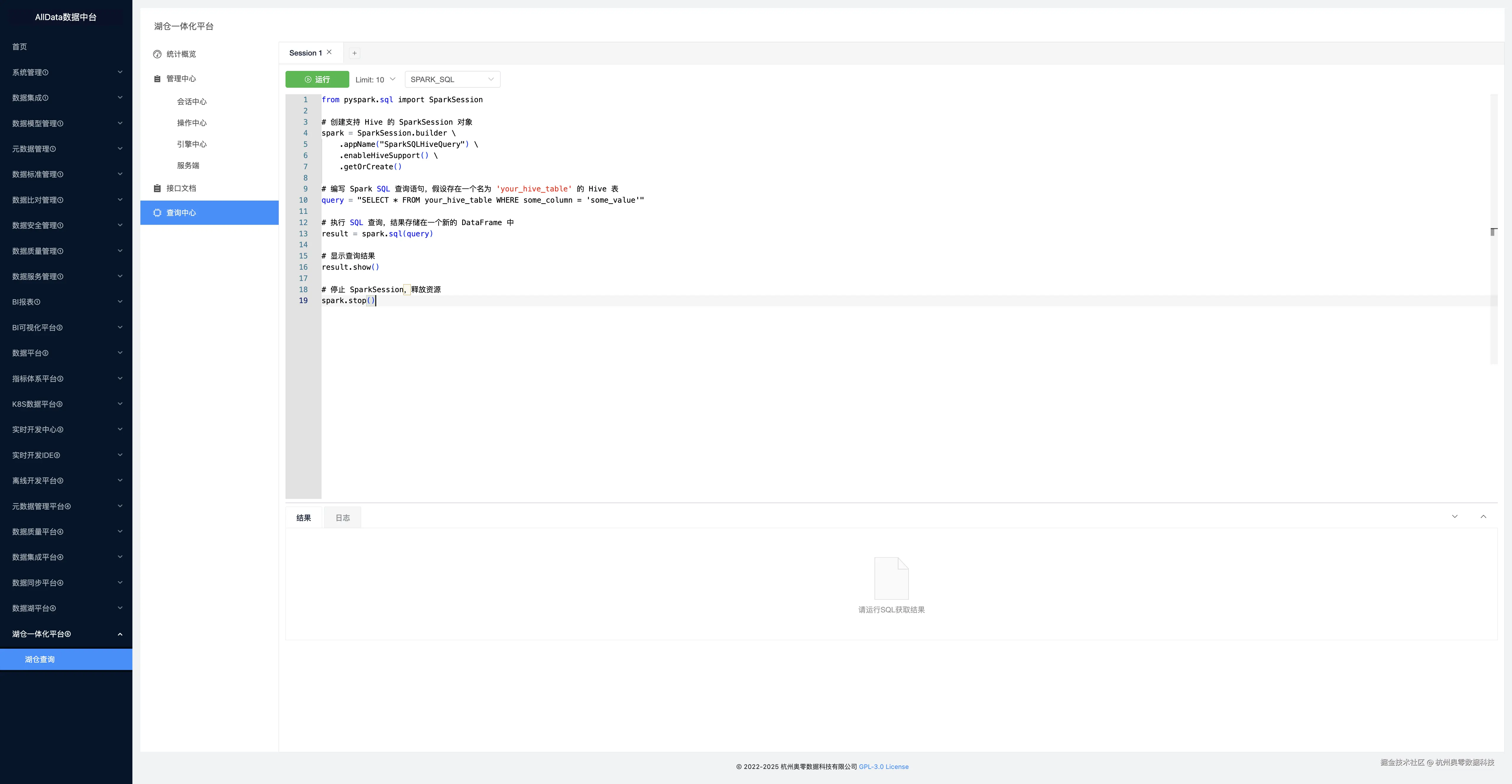The image size is (1512, 784).
Task: Expand 数据服务管理 sidebar menu
Action: [66, 276]
